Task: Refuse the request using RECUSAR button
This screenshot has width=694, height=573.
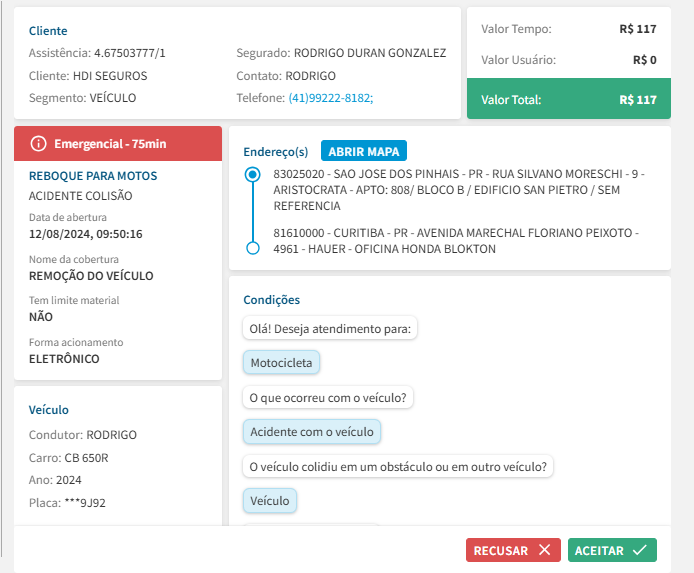Action: click(512, 550)
